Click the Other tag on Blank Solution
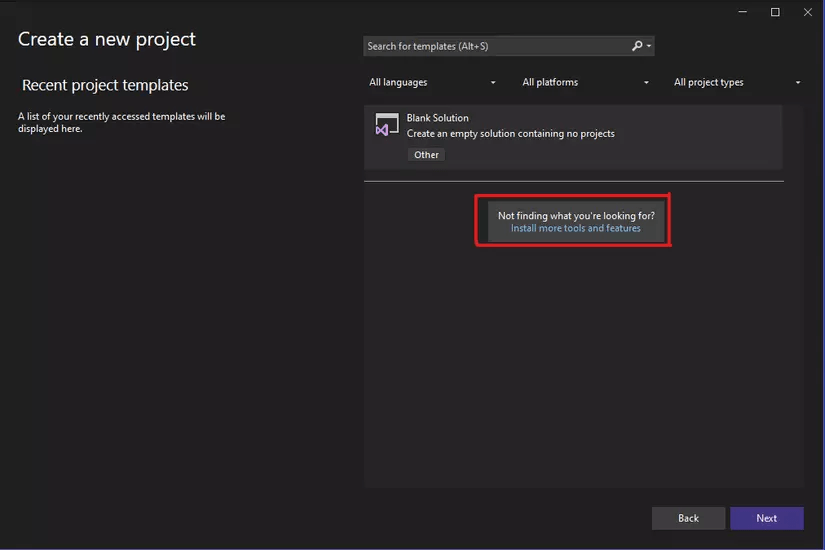This screenshot has width=825, height=550. coord(426,155)
